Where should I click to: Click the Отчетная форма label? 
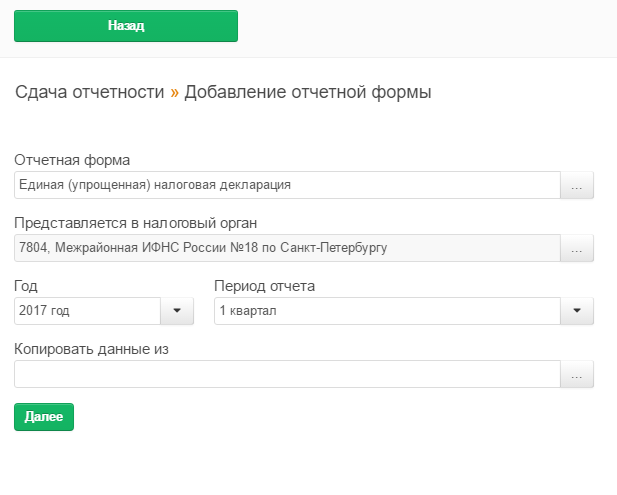72,160
